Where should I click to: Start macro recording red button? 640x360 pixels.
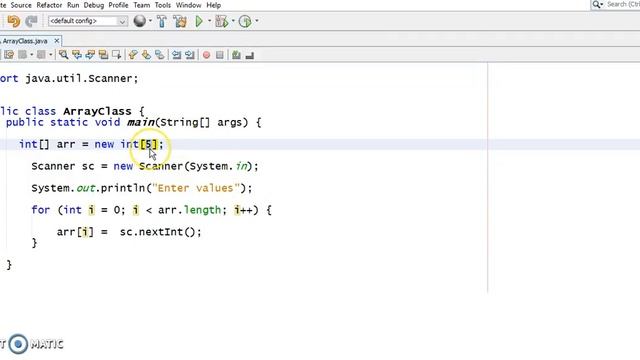(207, 55)
